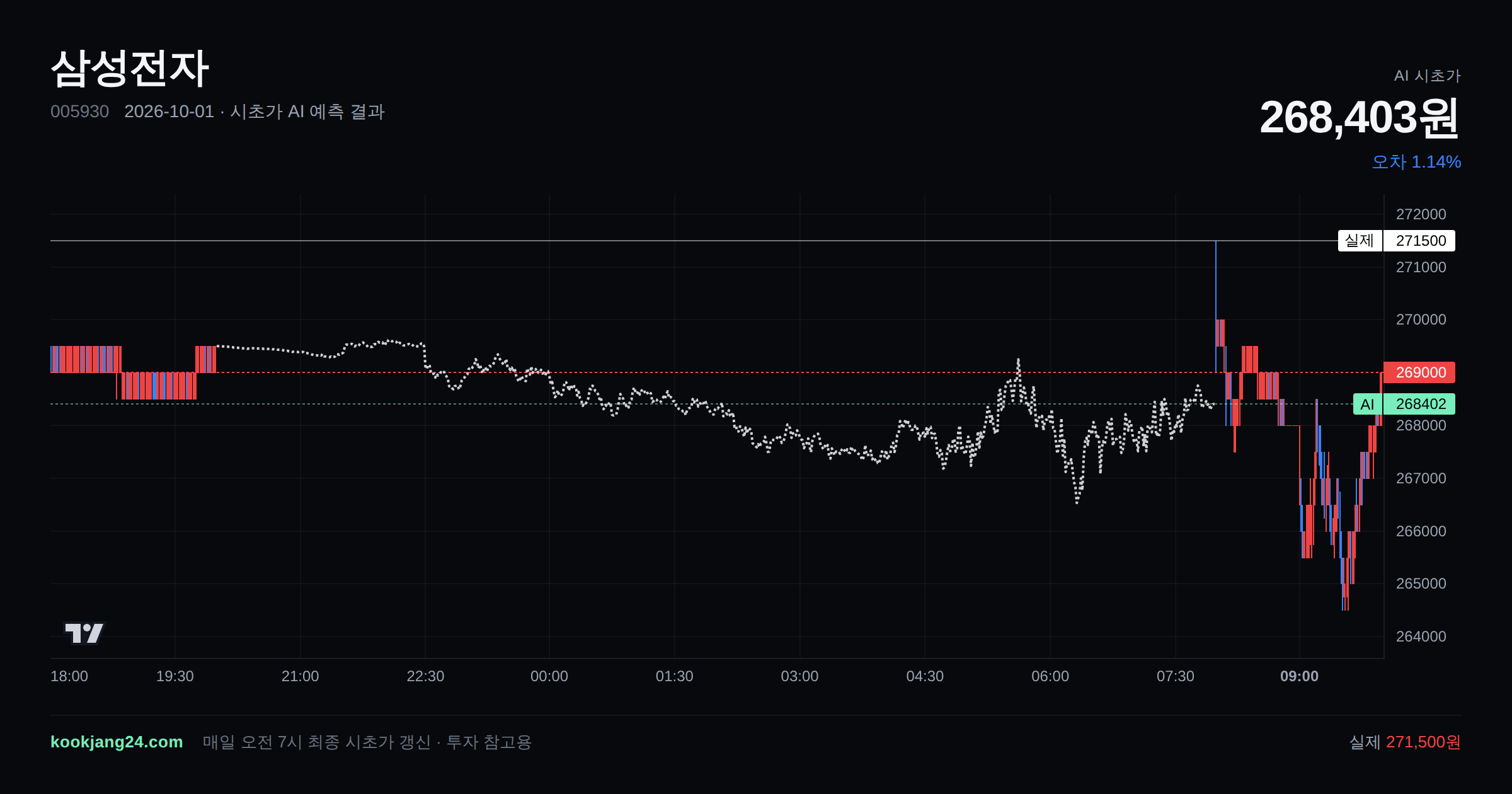Click the 04:30 time axis label
Viewport: 1512px width, 794px height.
(x=925, y=676)
